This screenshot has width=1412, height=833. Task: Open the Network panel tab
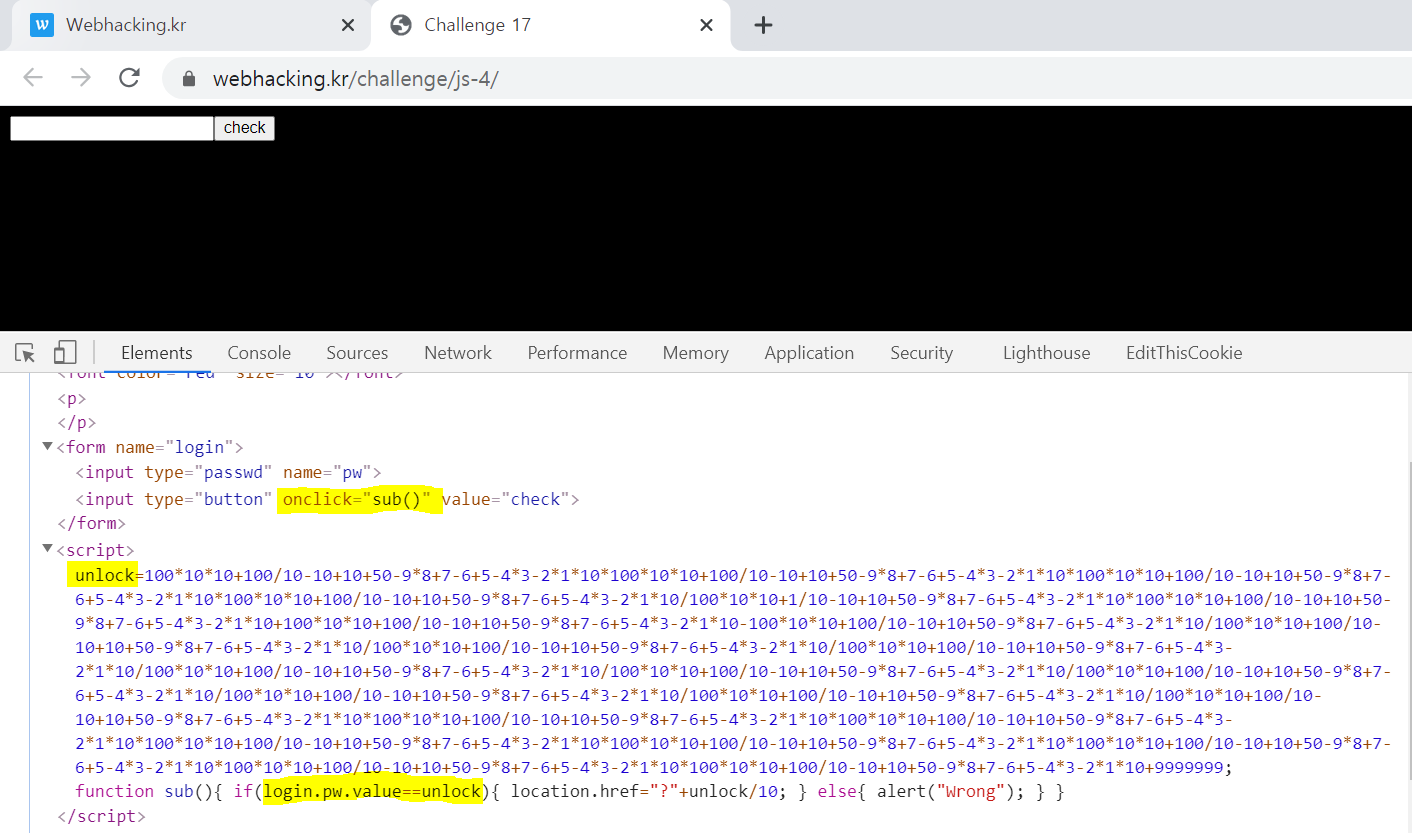tap(458, 353)
